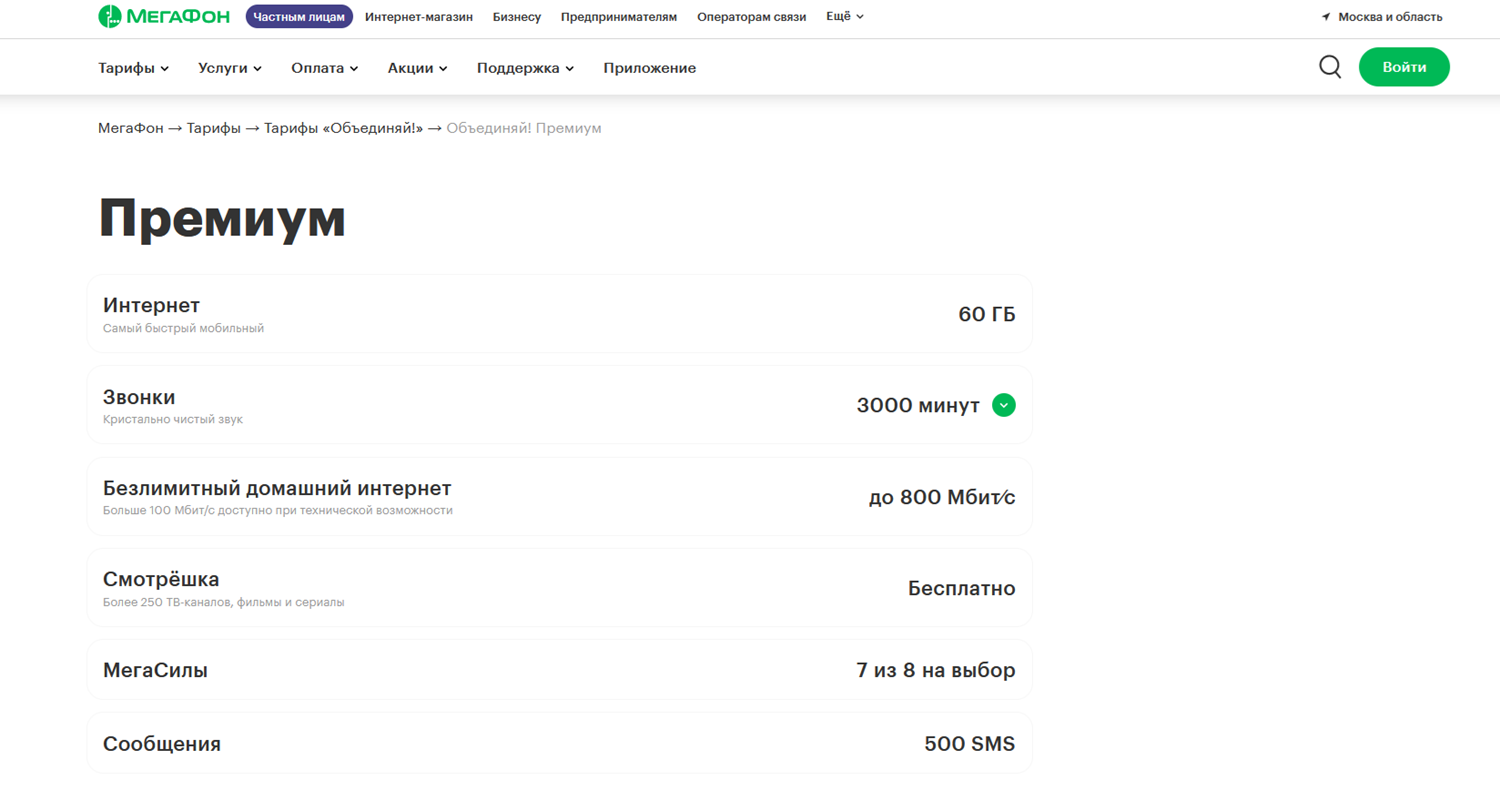
Task: Click the до 800 Мбит/с value
Action: [942, 497]
